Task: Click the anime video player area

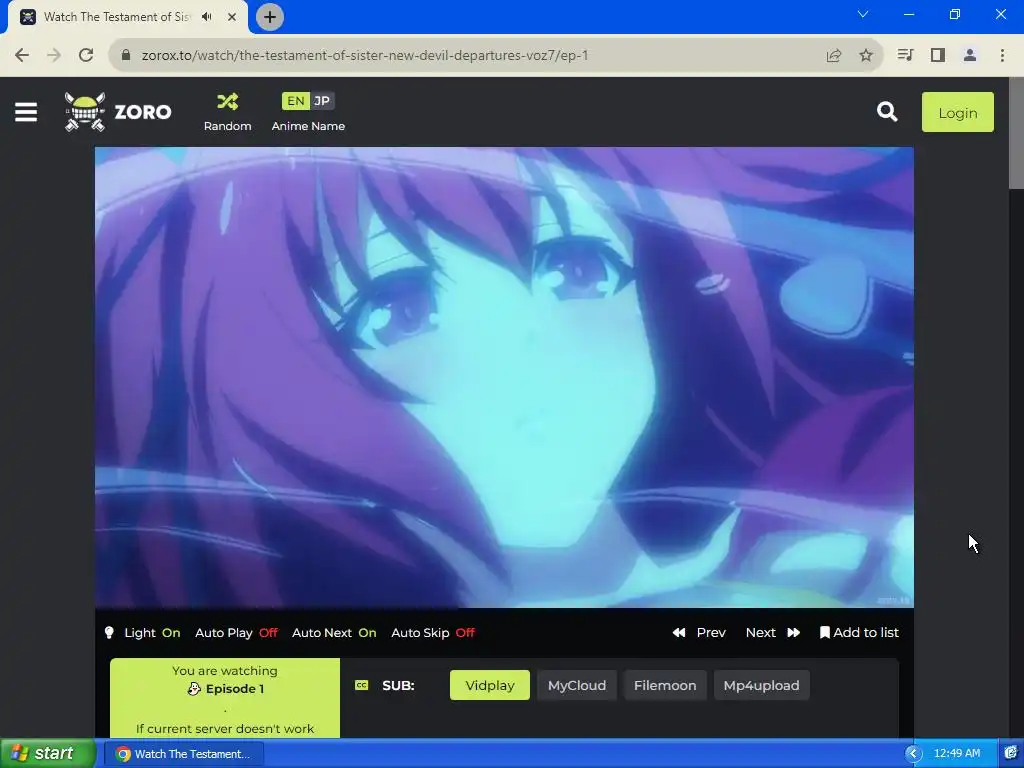Action: (504, 377)
